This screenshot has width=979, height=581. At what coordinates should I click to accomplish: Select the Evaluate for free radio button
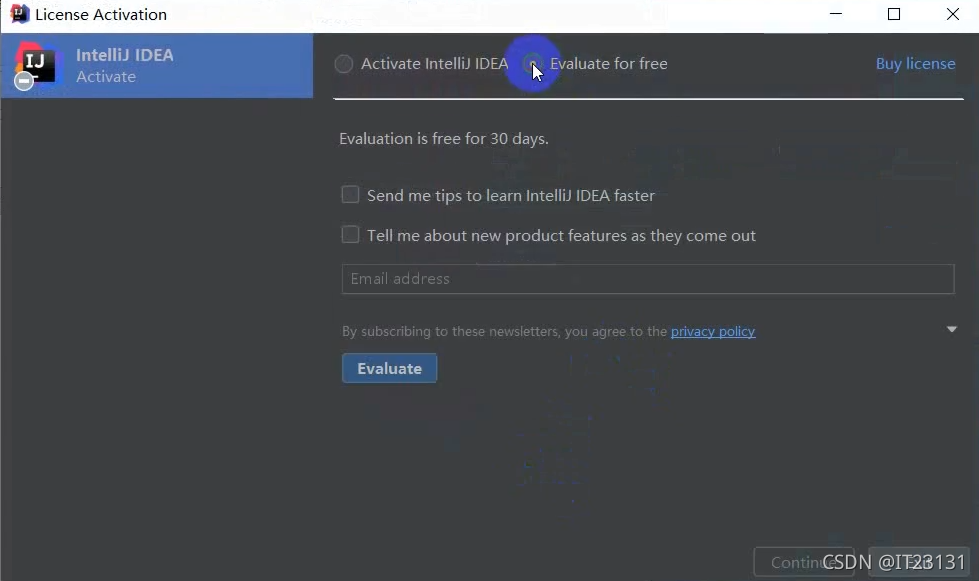533,63
